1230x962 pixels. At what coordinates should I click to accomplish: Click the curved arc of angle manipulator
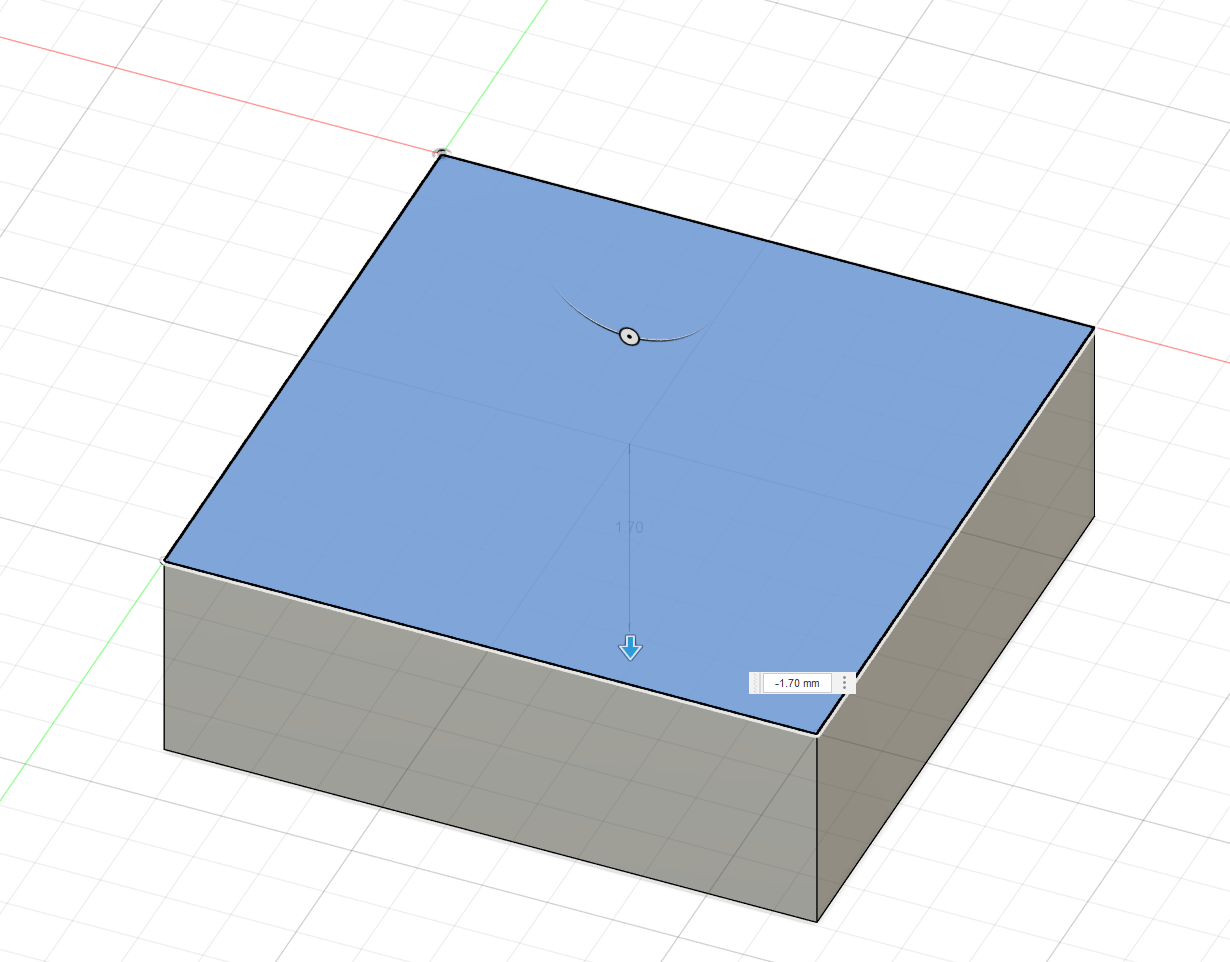[680, 335]
